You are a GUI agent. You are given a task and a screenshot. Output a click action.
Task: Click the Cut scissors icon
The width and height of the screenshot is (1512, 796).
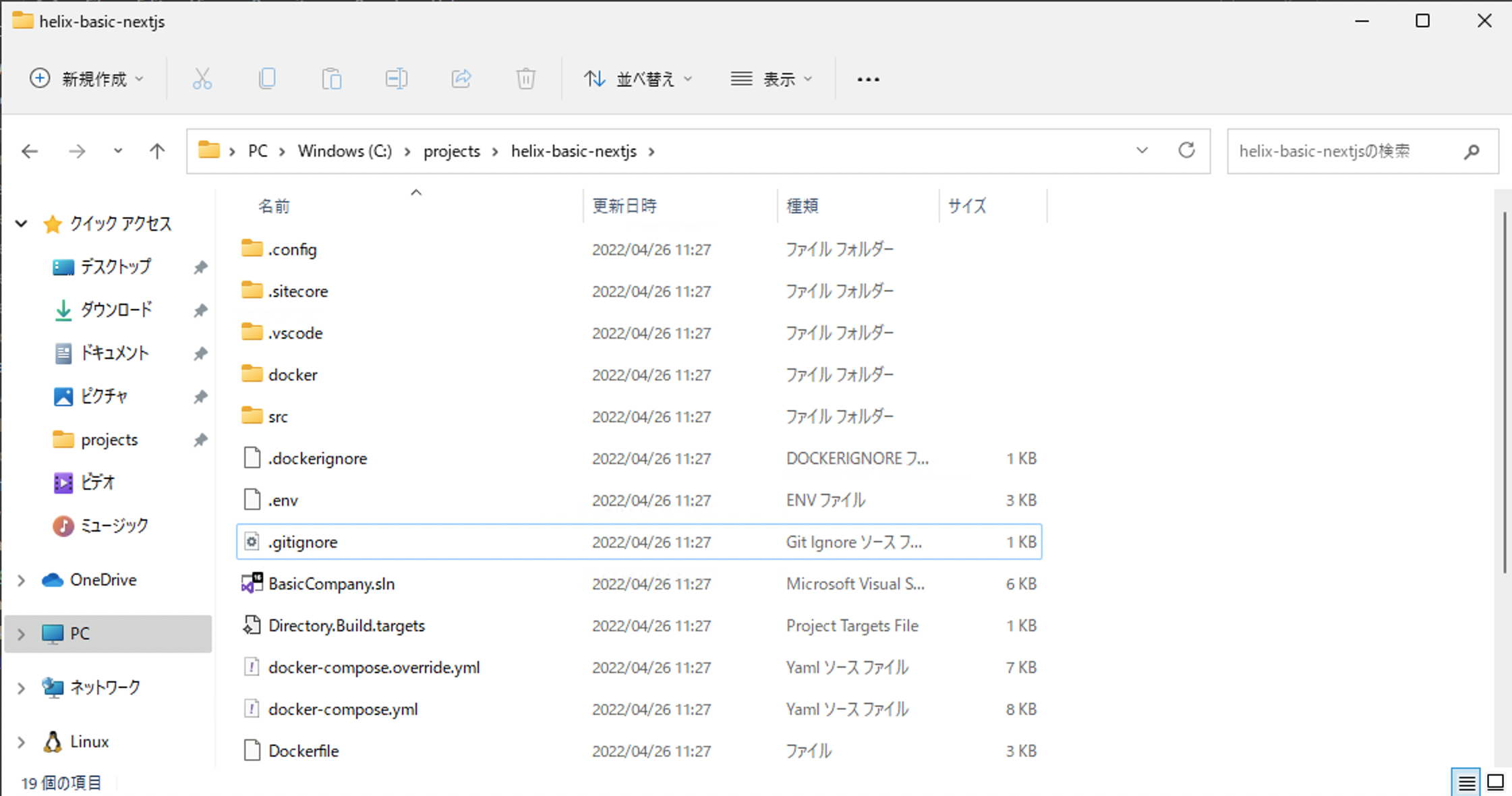[202, 79]
